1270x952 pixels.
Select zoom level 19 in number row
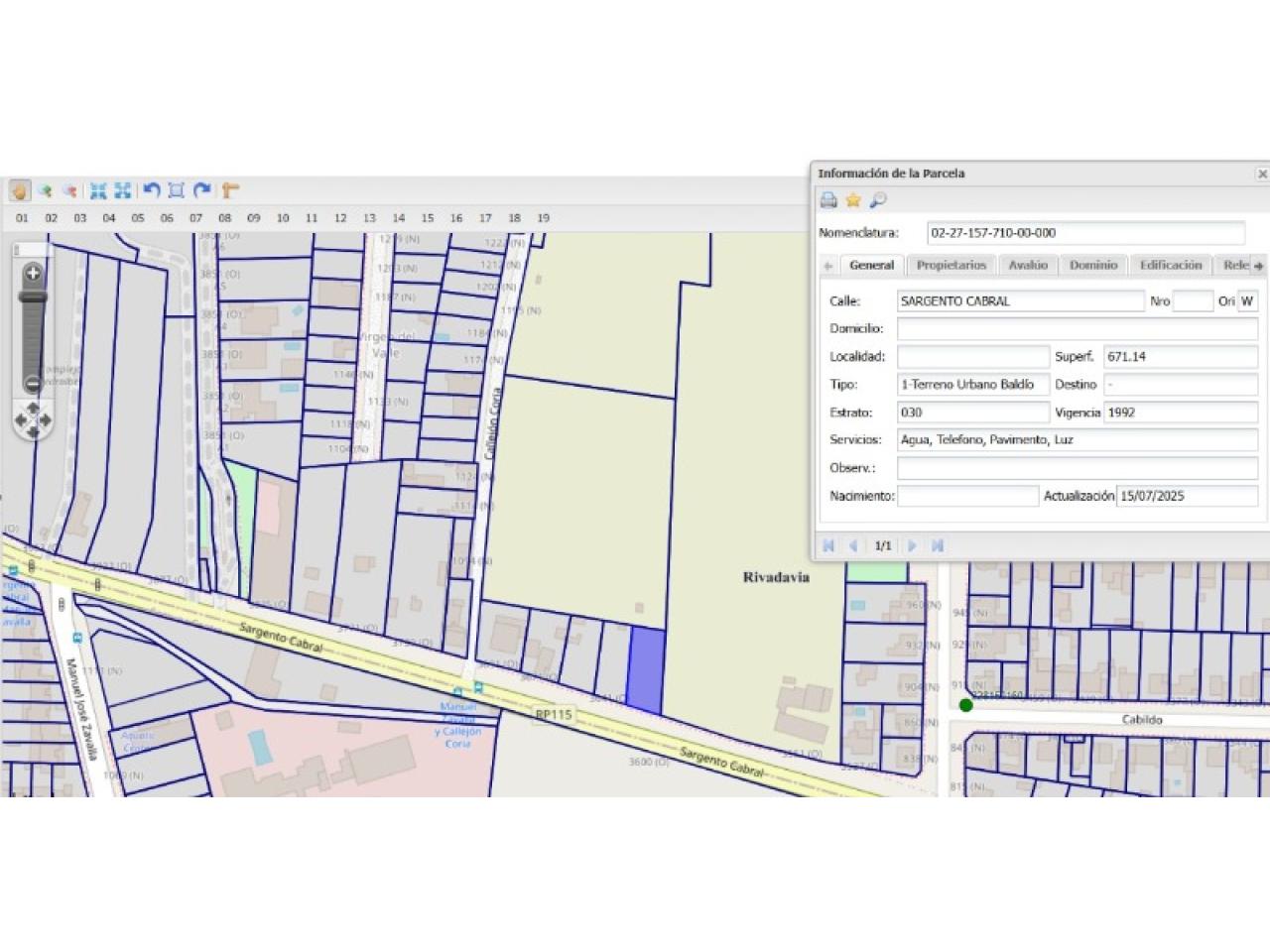coord(543,218)
